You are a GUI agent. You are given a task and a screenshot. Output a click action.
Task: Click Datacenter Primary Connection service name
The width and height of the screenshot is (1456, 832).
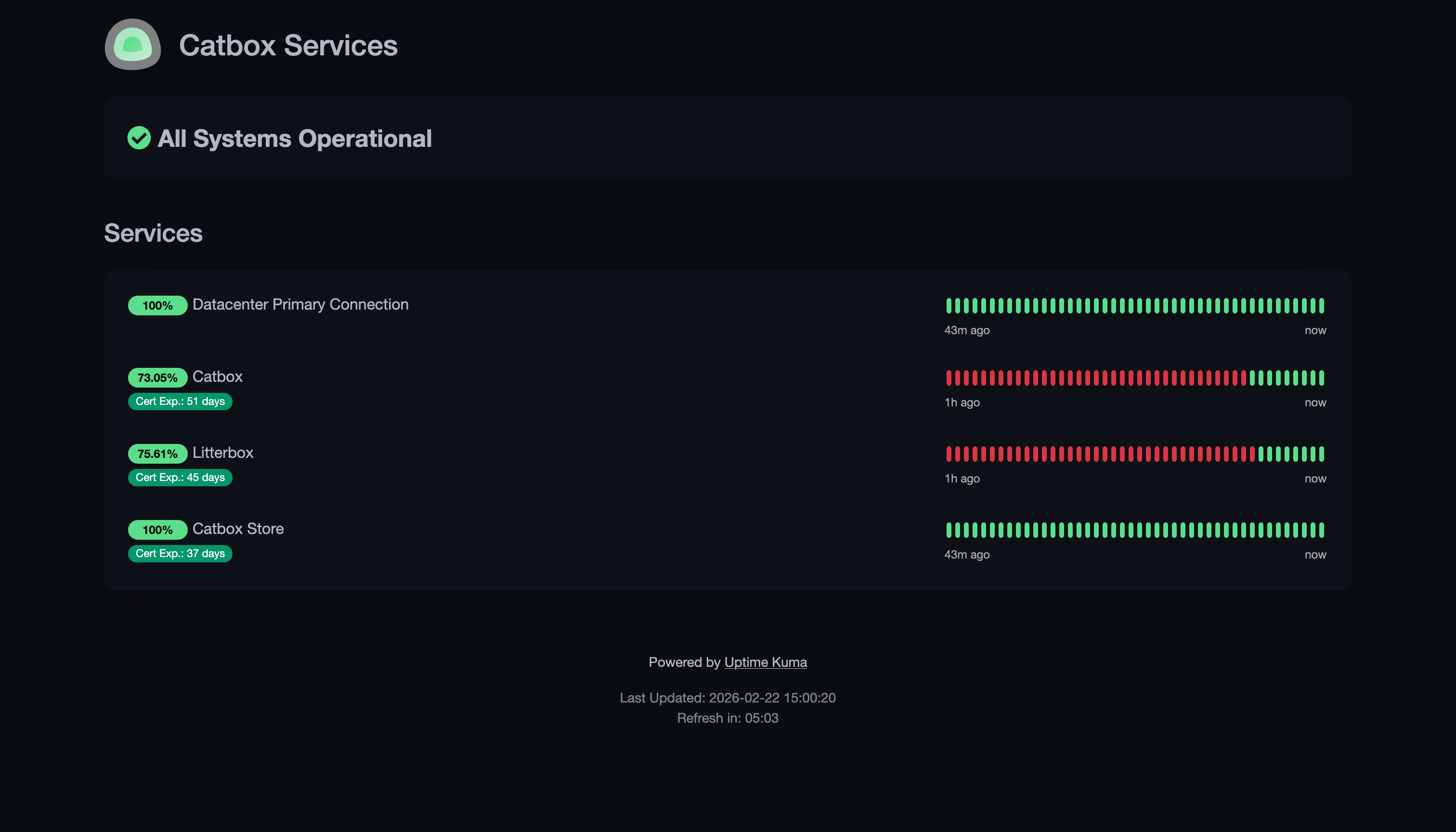click(x=300, y=305)
